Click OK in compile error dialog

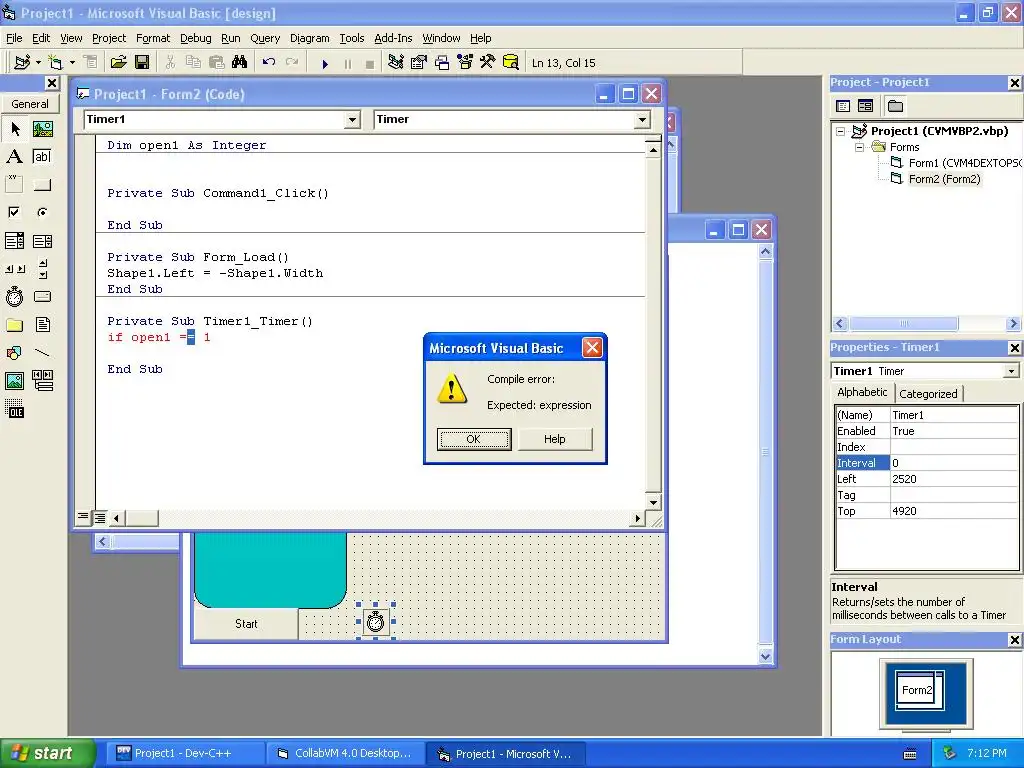tap(473, 439)
